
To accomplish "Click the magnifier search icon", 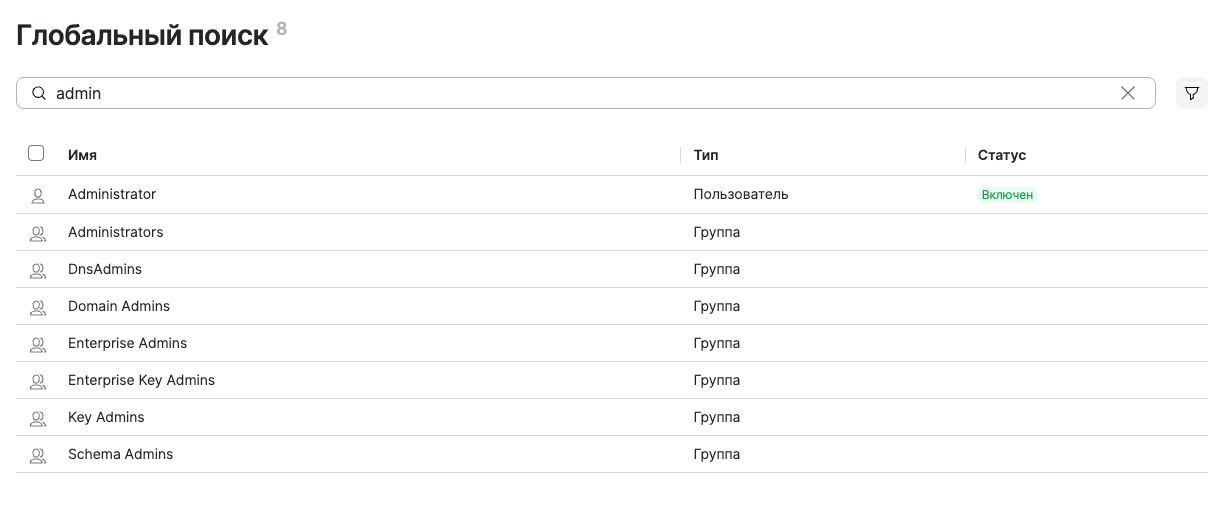I will coord(39,93).
